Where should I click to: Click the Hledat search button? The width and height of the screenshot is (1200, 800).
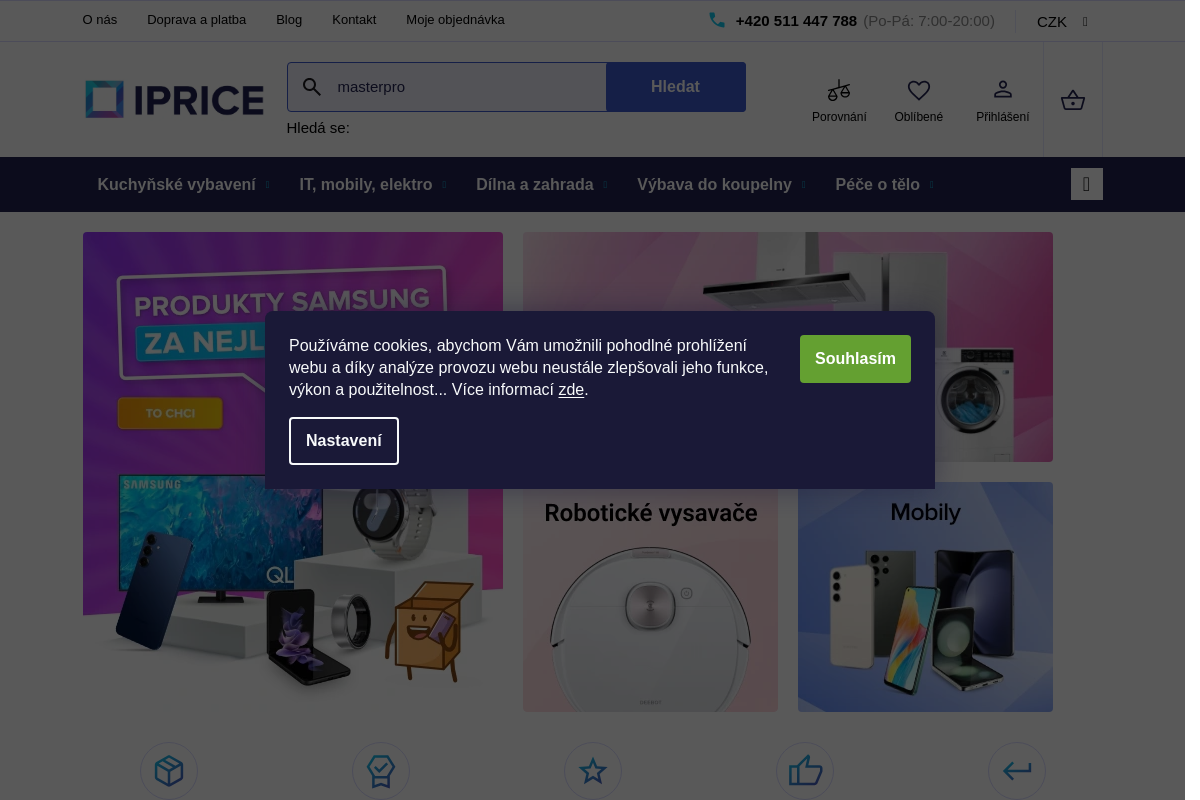tap(676, 87)
